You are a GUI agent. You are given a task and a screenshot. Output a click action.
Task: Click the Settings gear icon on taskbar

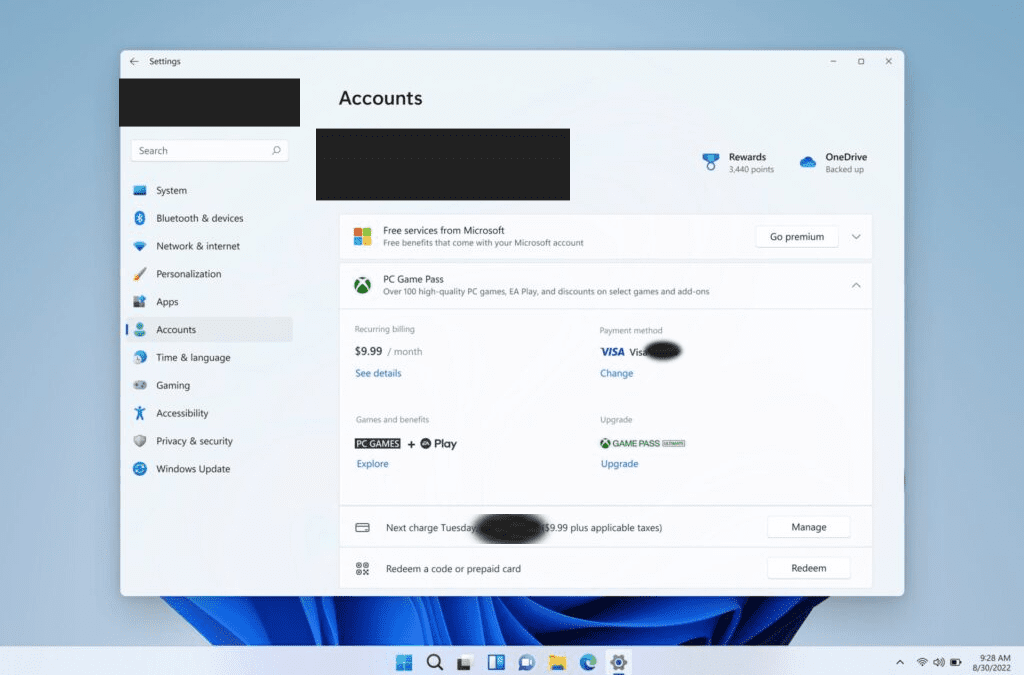(618, 663)
